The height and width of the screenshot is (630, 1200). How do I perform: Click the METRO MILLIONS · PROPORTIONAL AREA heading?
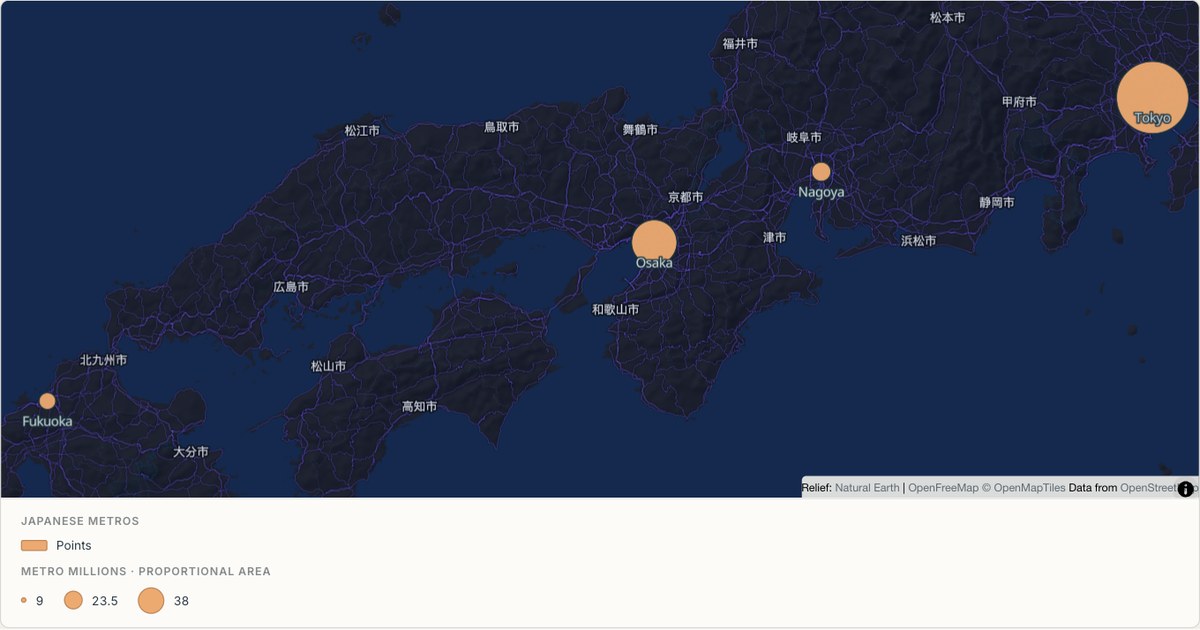146,571
